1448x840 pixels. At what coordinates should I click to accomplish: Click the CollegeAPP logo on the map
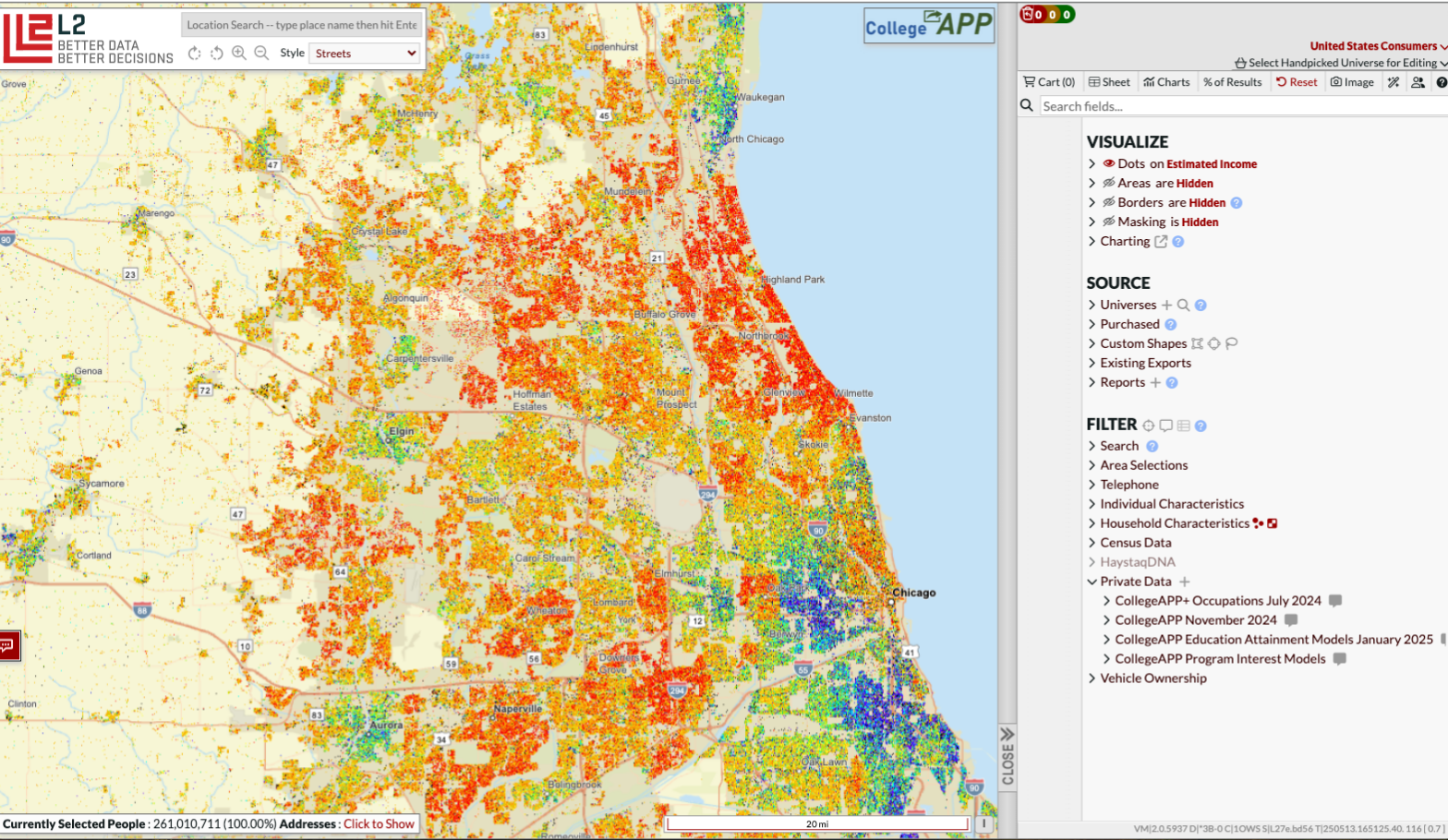tap(929, 25)
